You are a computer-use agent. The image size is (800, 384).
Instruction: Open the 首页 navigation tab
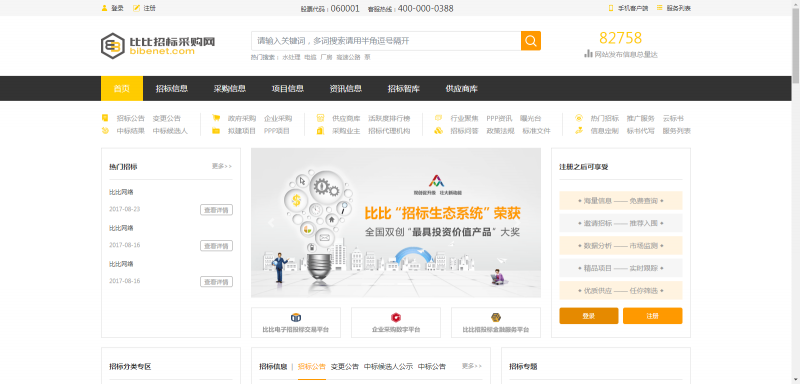(x=121, y=89)
